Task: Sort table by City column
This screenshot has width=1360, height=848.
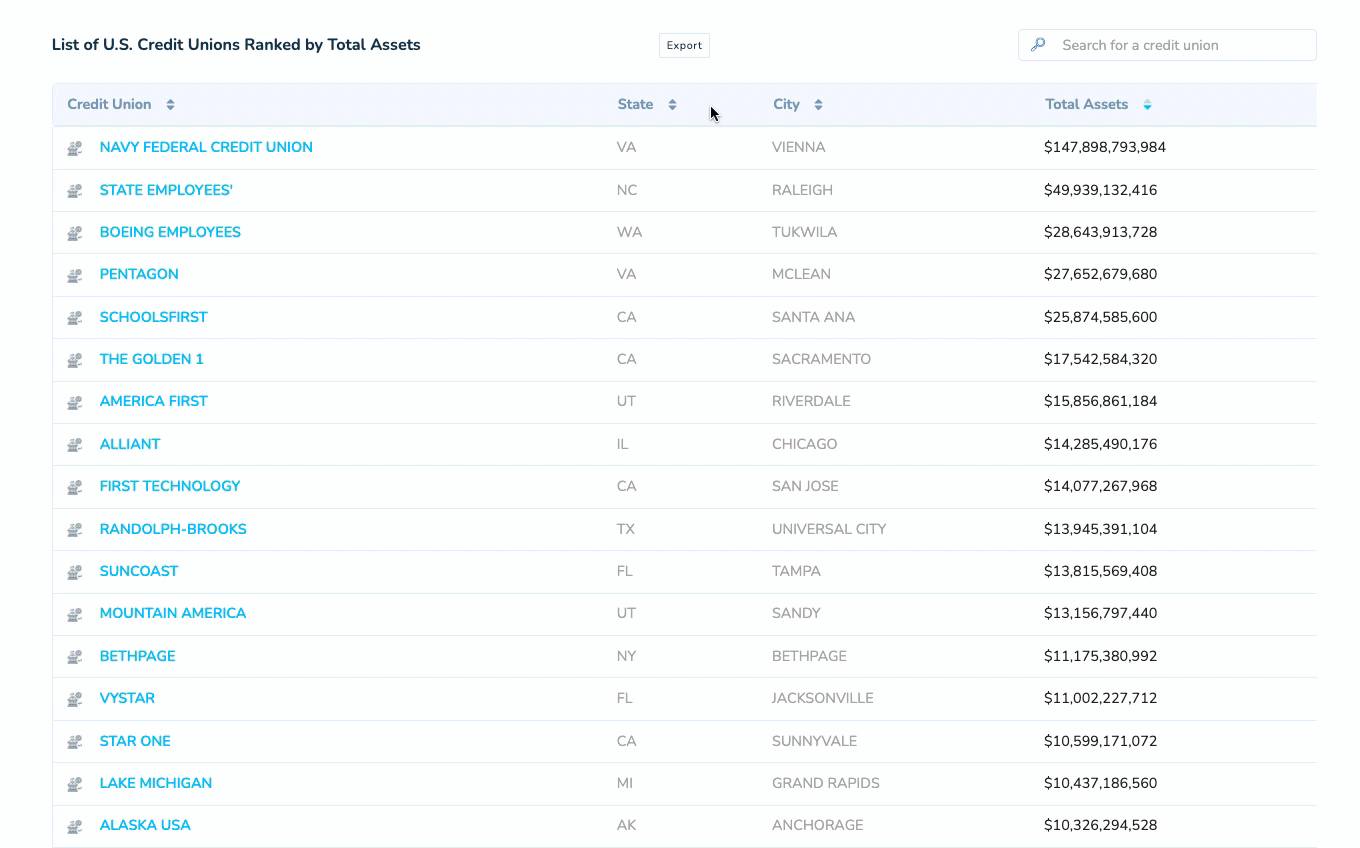Action: pos(818,105)
